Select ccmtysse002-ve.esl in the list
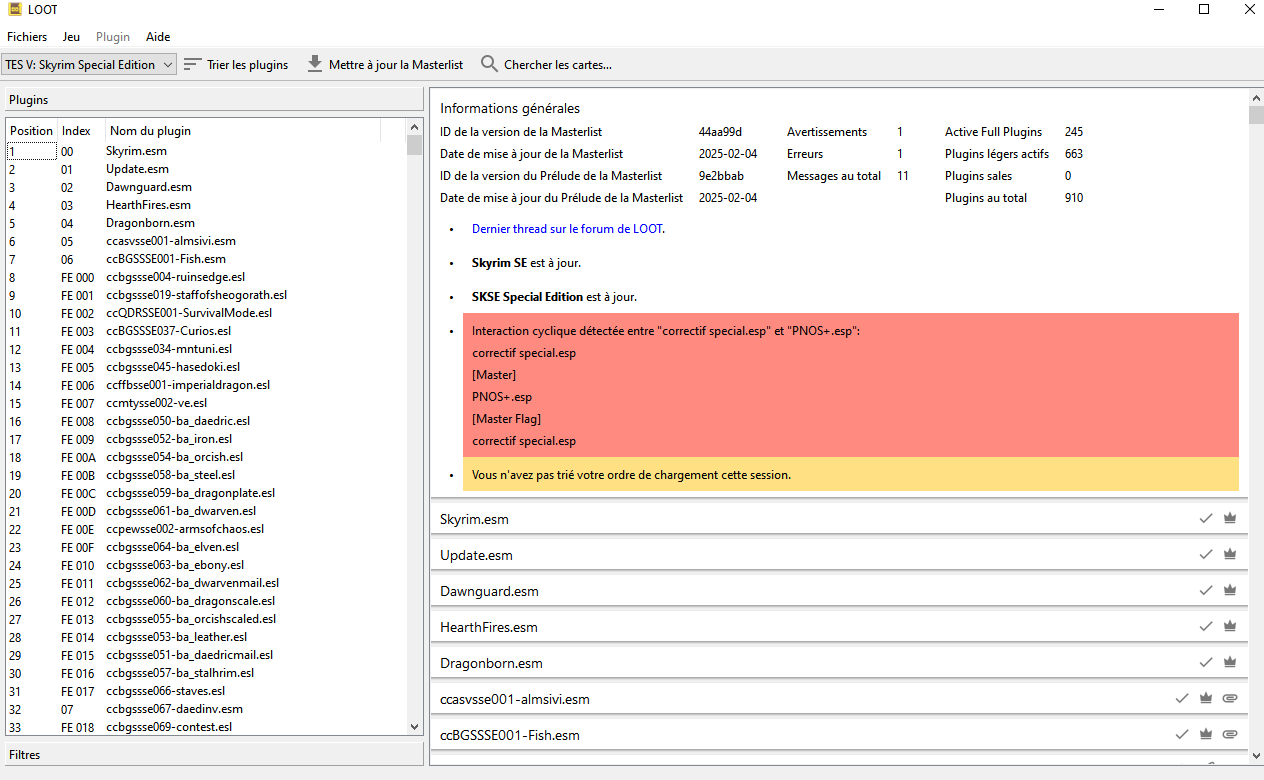 click(x=207, y=403)
